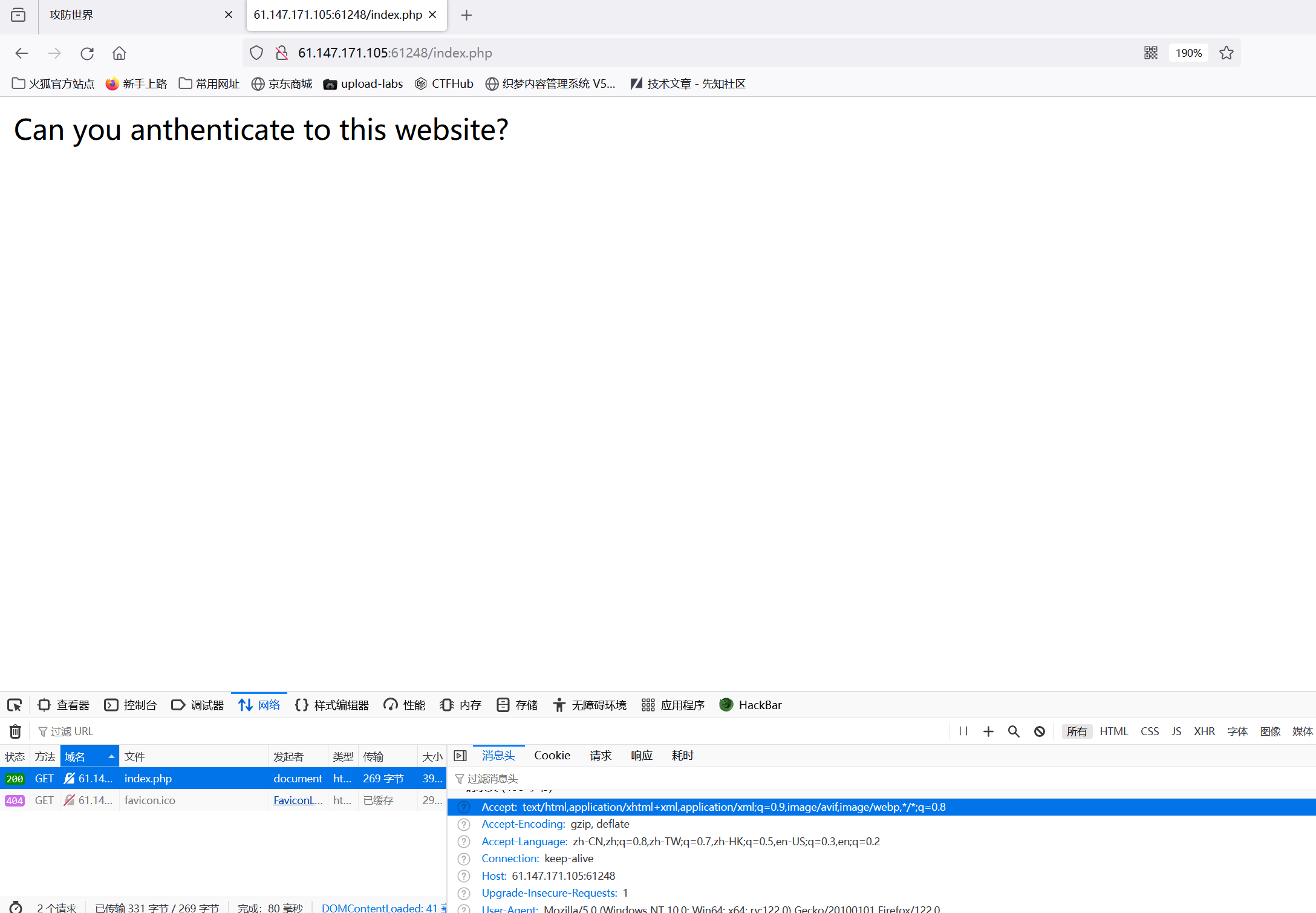Open the 响应 response details tab
1316x913 pixels.
pos(642,756)
